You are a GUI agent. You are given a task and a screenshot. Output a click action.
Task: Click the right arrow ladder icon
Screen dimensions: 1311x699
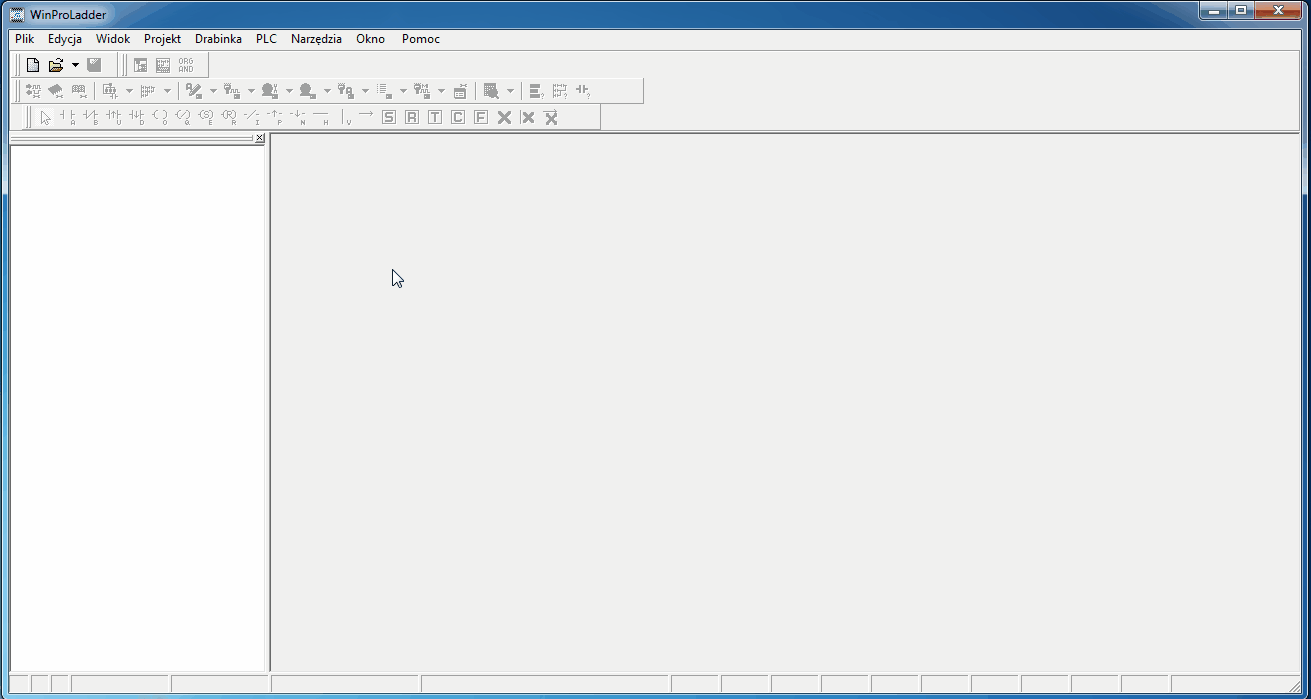(366, 116)
